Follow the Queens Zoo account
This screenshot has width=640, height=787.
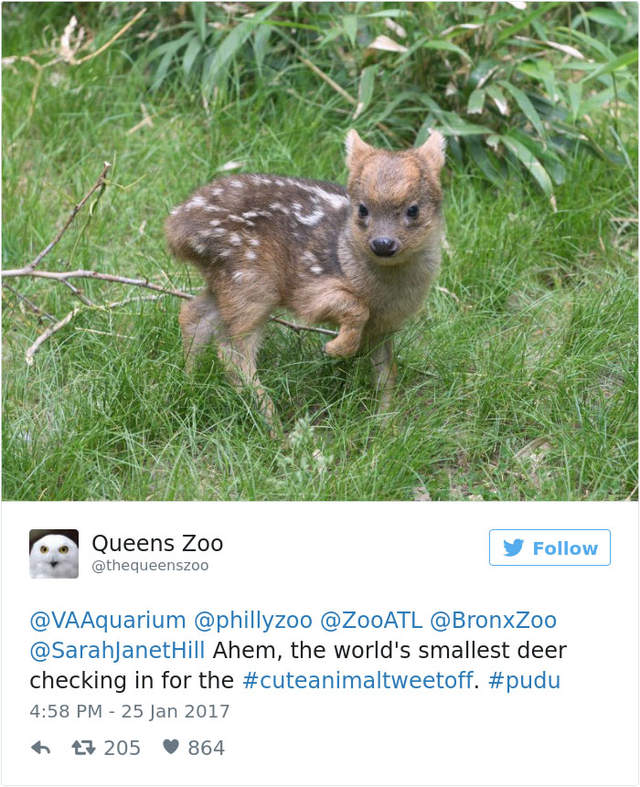[x=550, y=548]
